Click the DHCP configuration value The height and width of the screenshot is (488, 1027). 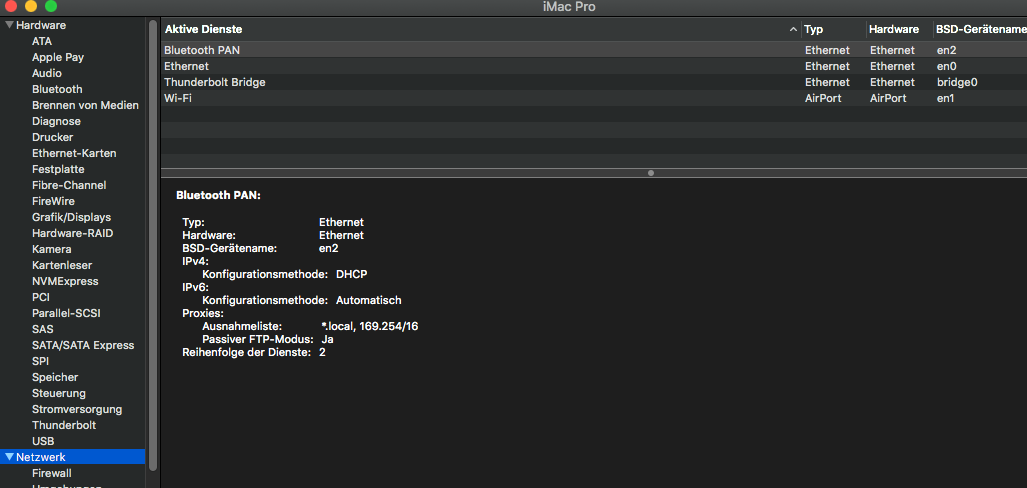(352, 273)
